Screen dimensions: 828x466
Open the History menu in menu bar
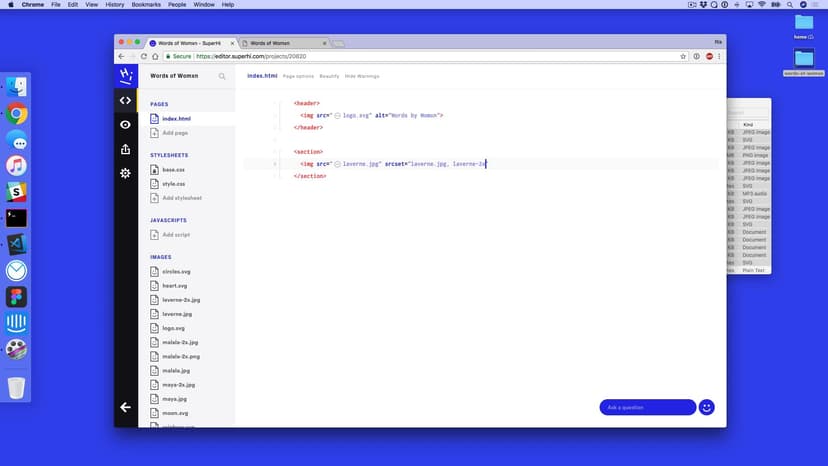(115, 5)
